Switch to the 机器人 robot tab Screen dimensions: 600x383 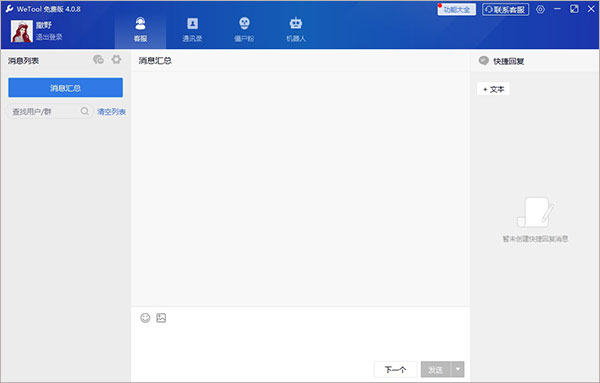coord(296,29)
